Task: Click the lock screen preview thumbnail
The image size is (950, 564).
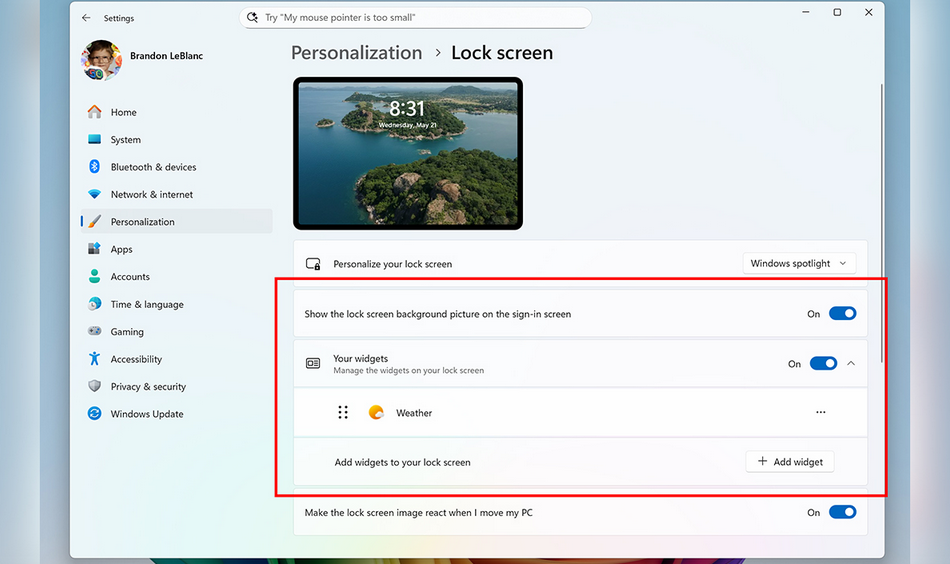Action: (408, 153)
